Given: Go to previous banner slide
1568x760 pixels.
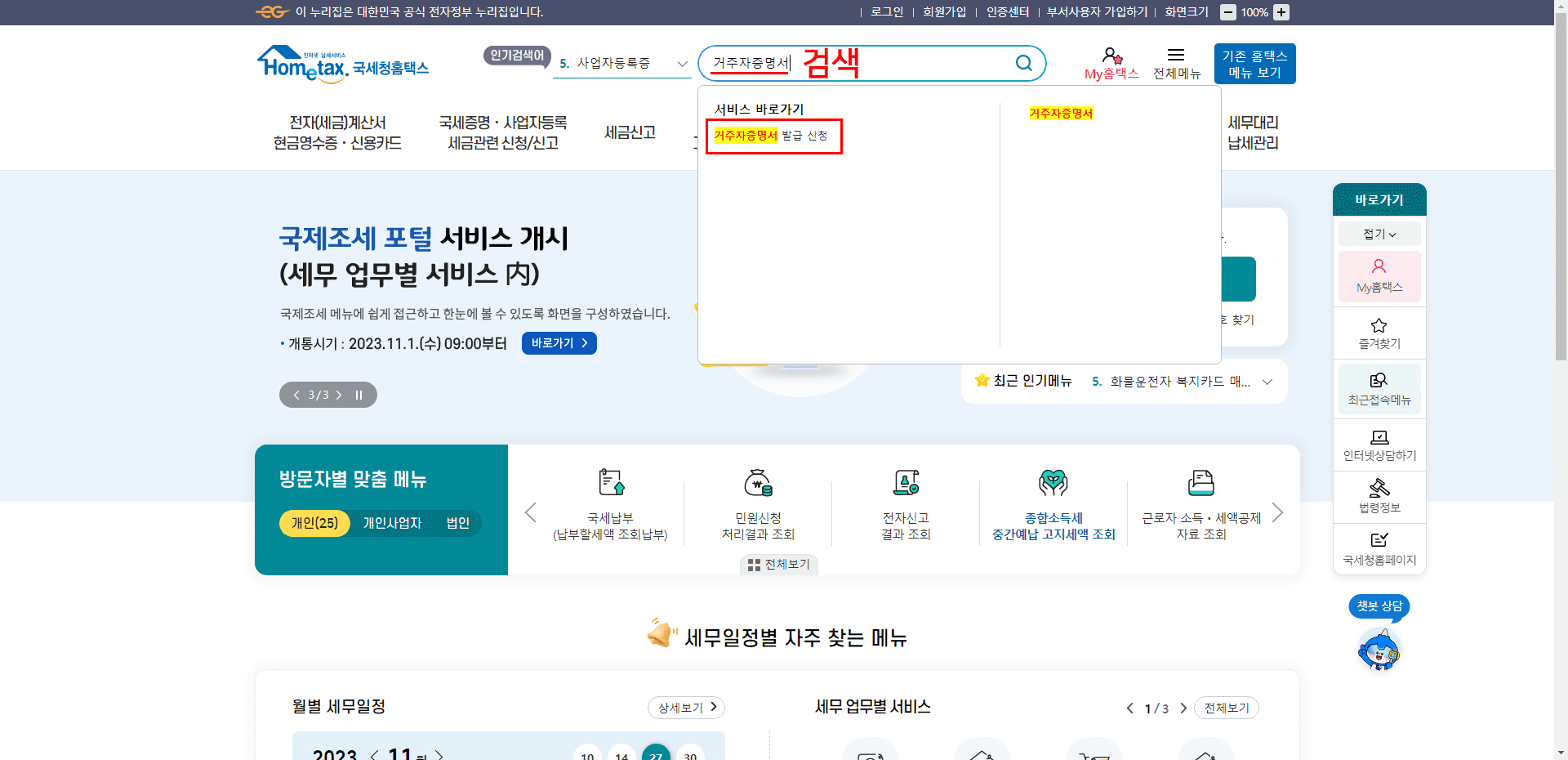Looking at the screenshot, I should click(x=296, y=395).
